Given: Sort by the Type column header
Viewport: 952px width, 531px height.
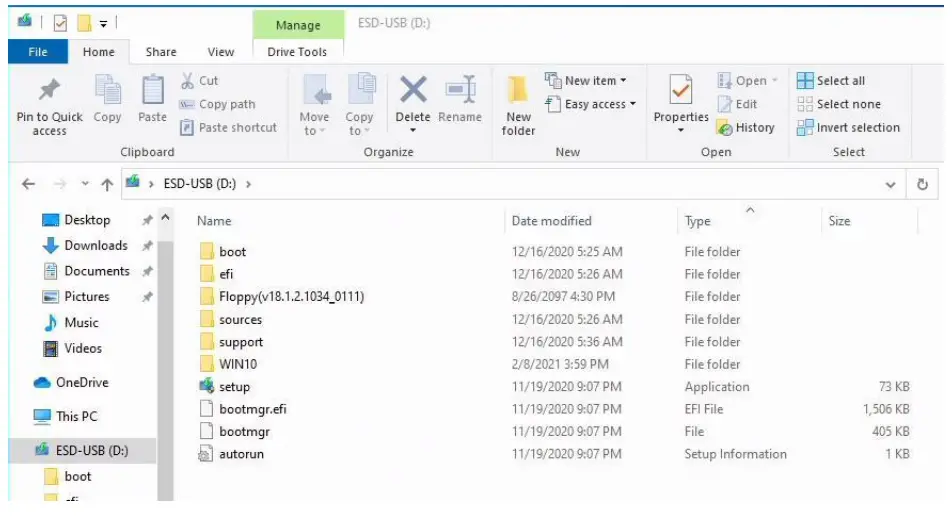Looking at the screenshot, I should click(698, 222).
